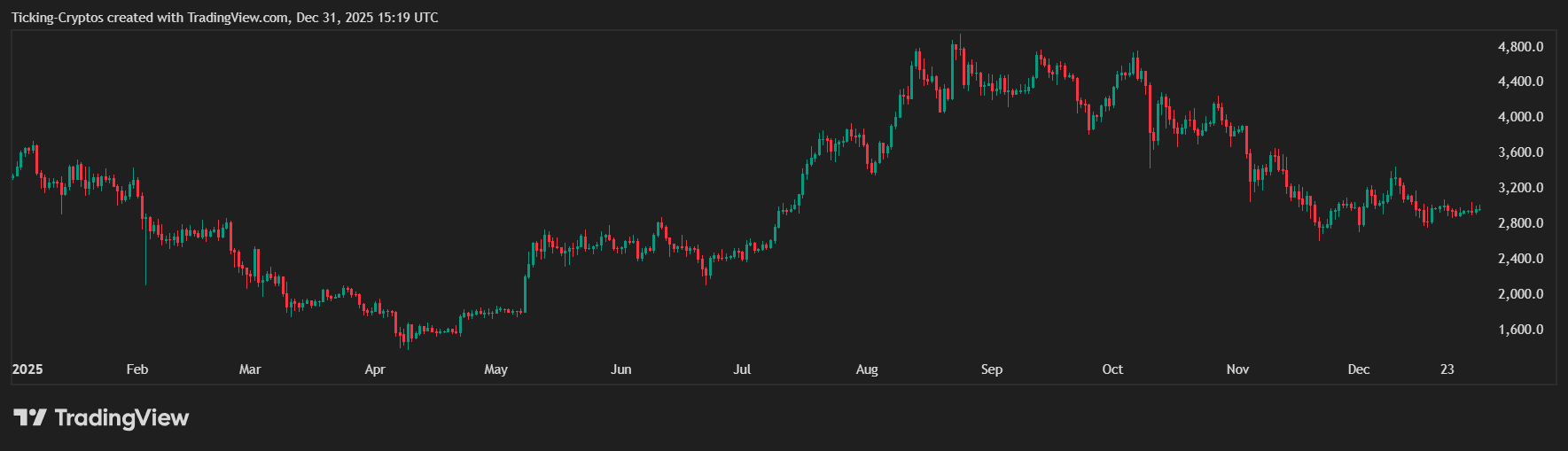Viewport: 1568px width, 451px height.
Task: Open the TradingView wordmark link
Action: coord(121,417)
